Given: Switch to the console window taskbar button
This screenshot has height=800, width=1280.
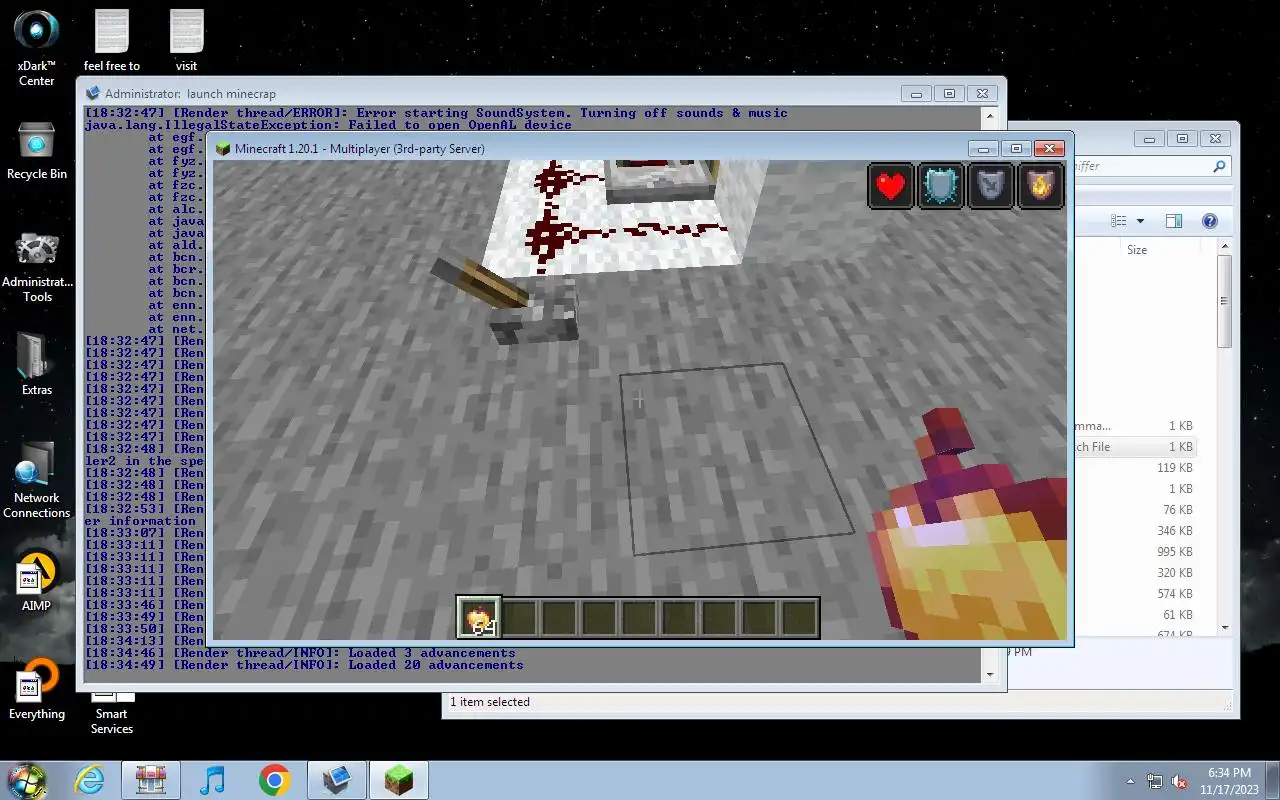Looking at the screenshot, I should click(x=336, y=780).
